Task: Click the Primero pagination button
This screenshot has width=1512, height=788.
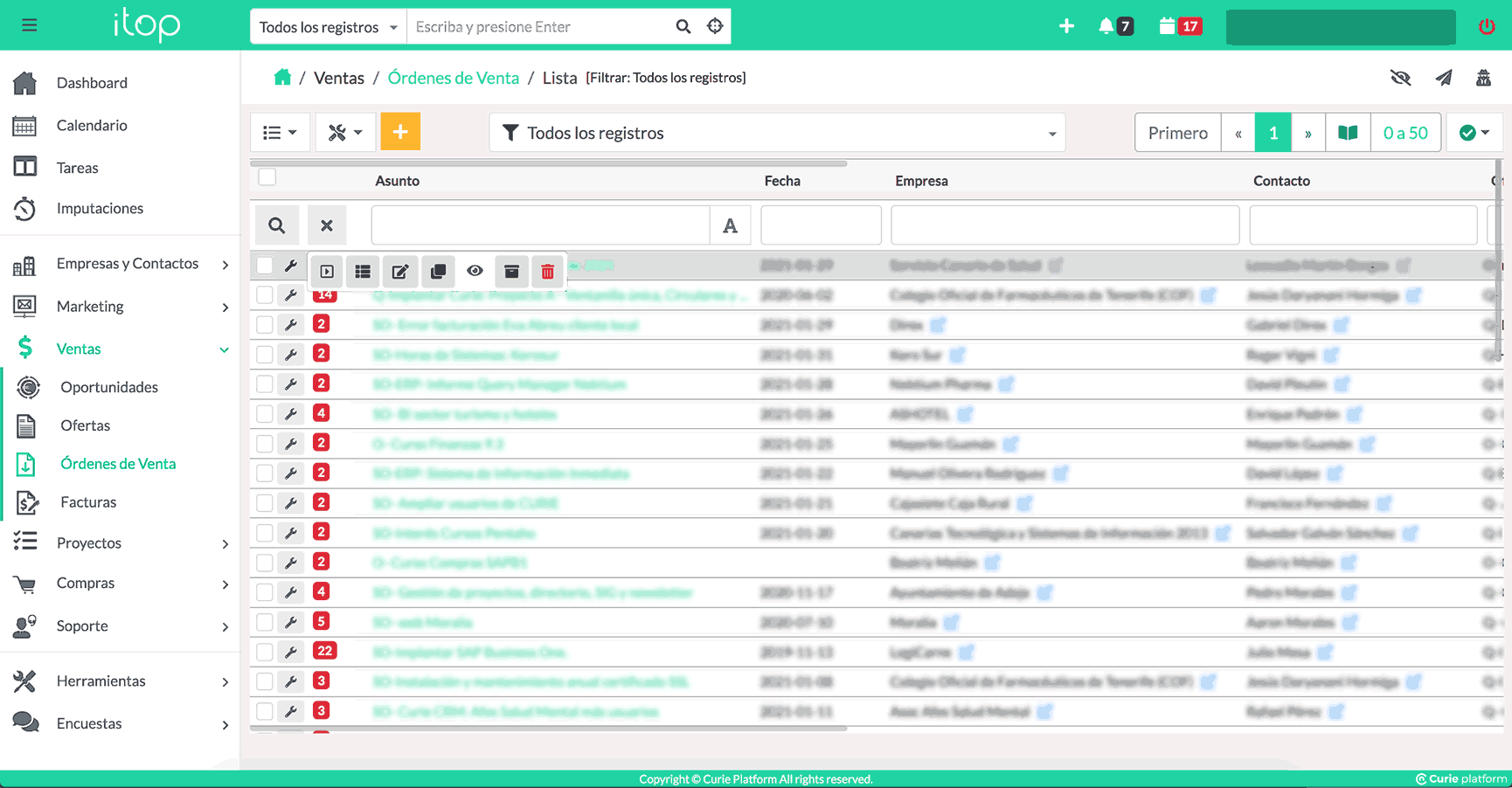Action: pos(1177,133)
